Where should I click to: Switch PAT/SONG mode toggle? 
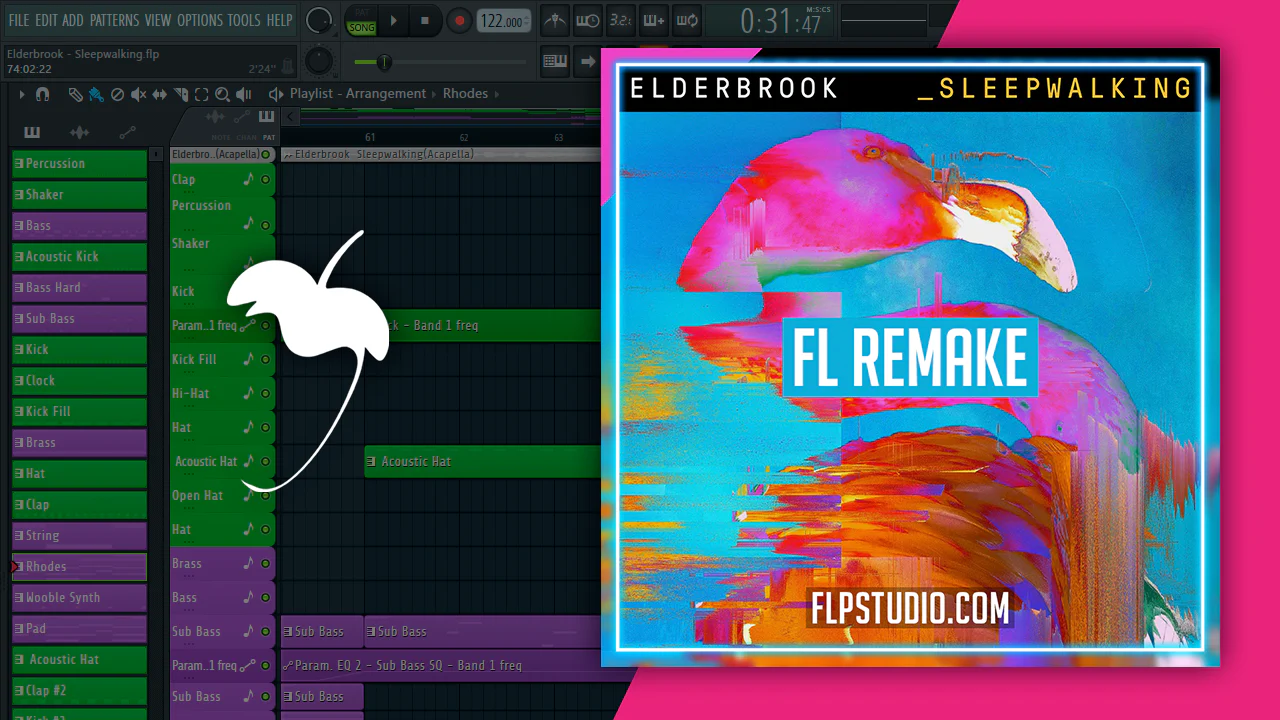(x=361, y=22)
